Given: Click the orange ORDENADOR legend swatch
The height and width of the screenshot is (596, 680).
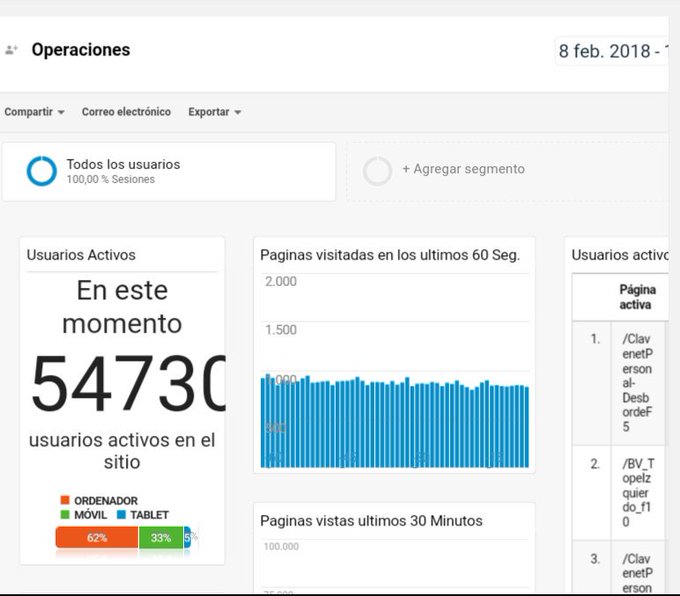Looking at the screenshot, I should (x=65, y=500).
